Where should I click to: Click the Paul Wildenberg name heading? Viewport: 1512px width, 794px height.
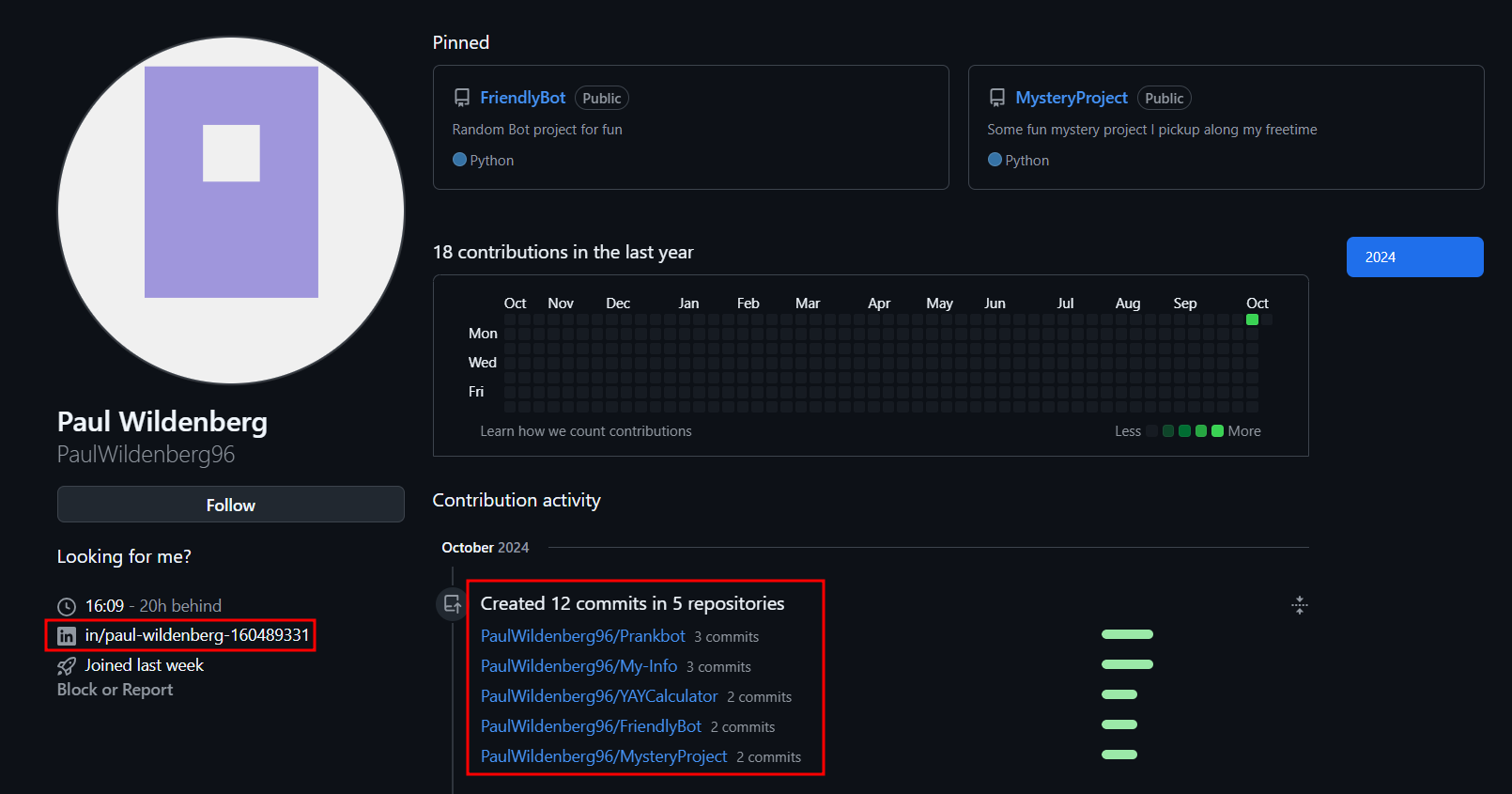coord(162,422)
